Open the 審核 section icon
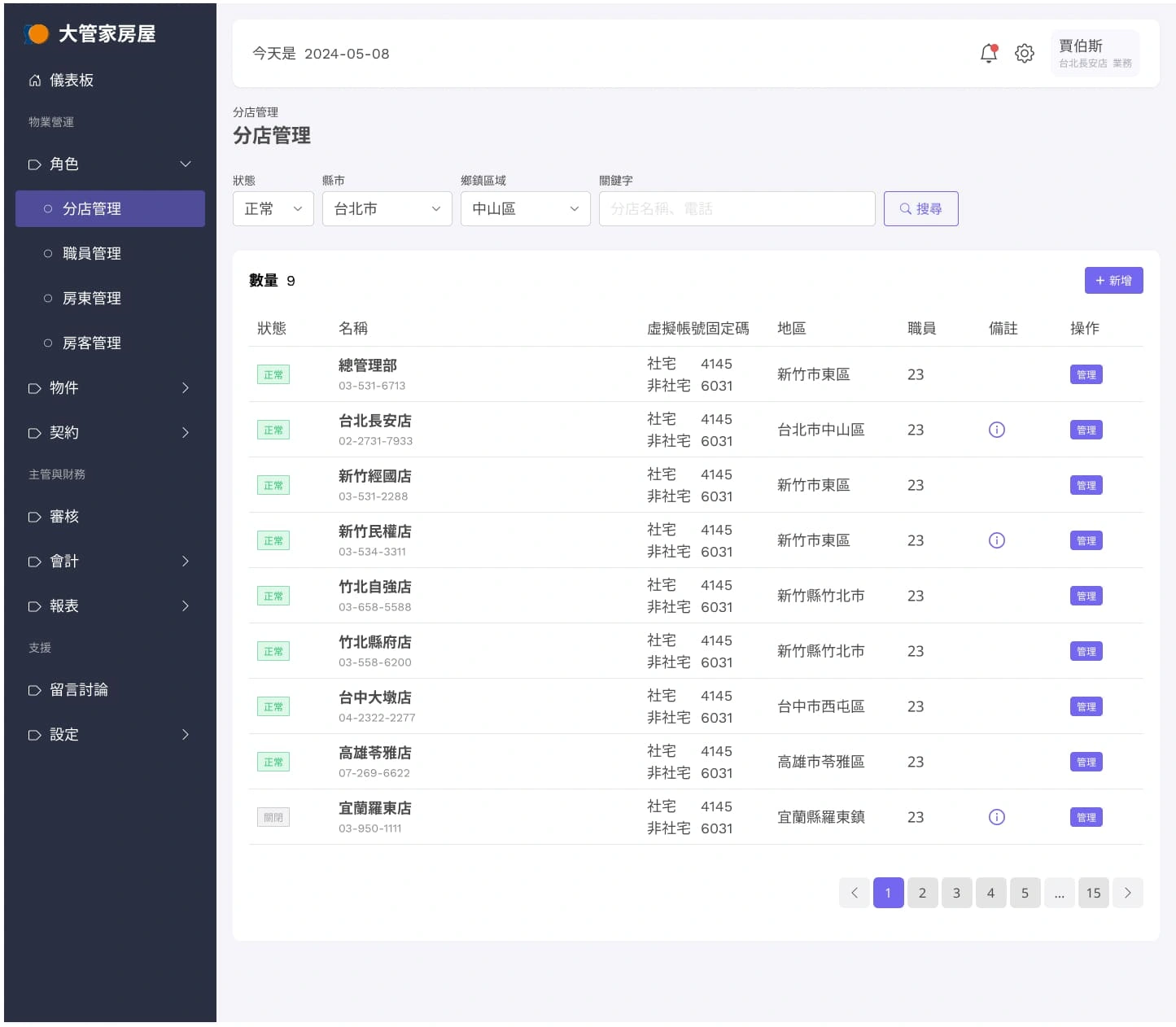This screenshot has width=1176, height=1027. (x=34, y=516)
